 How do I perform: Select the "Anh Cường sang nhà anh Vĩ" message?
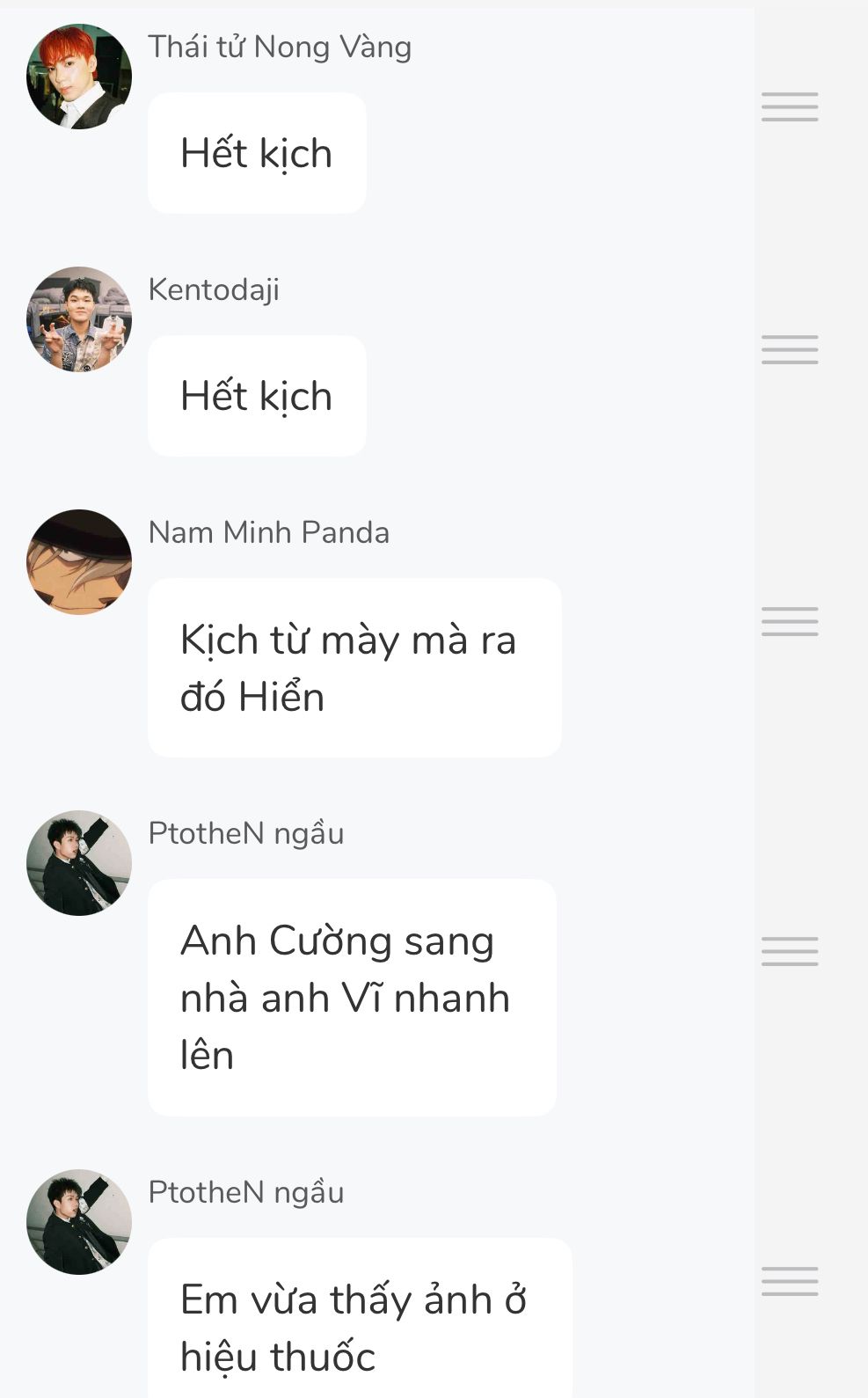pos(352,998)
